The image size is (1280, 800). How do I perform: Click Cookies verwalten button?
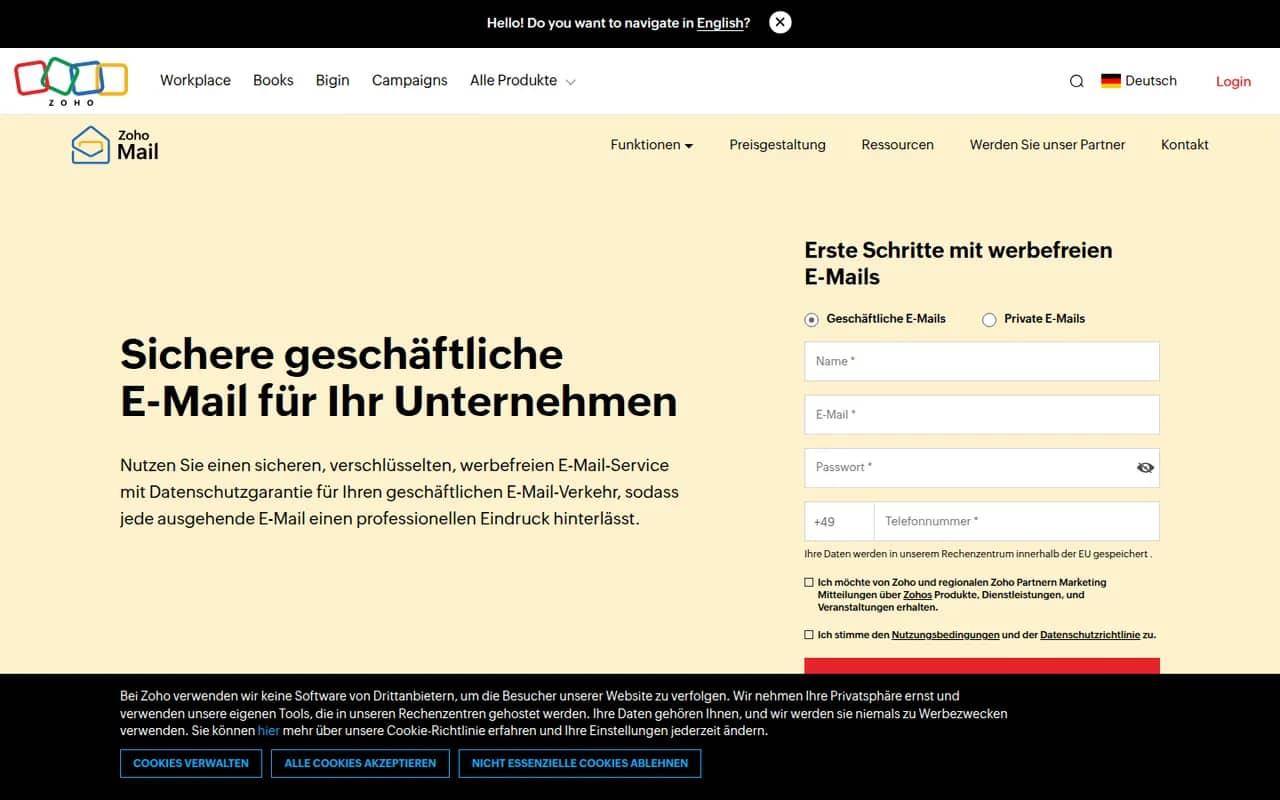[191, 763]
